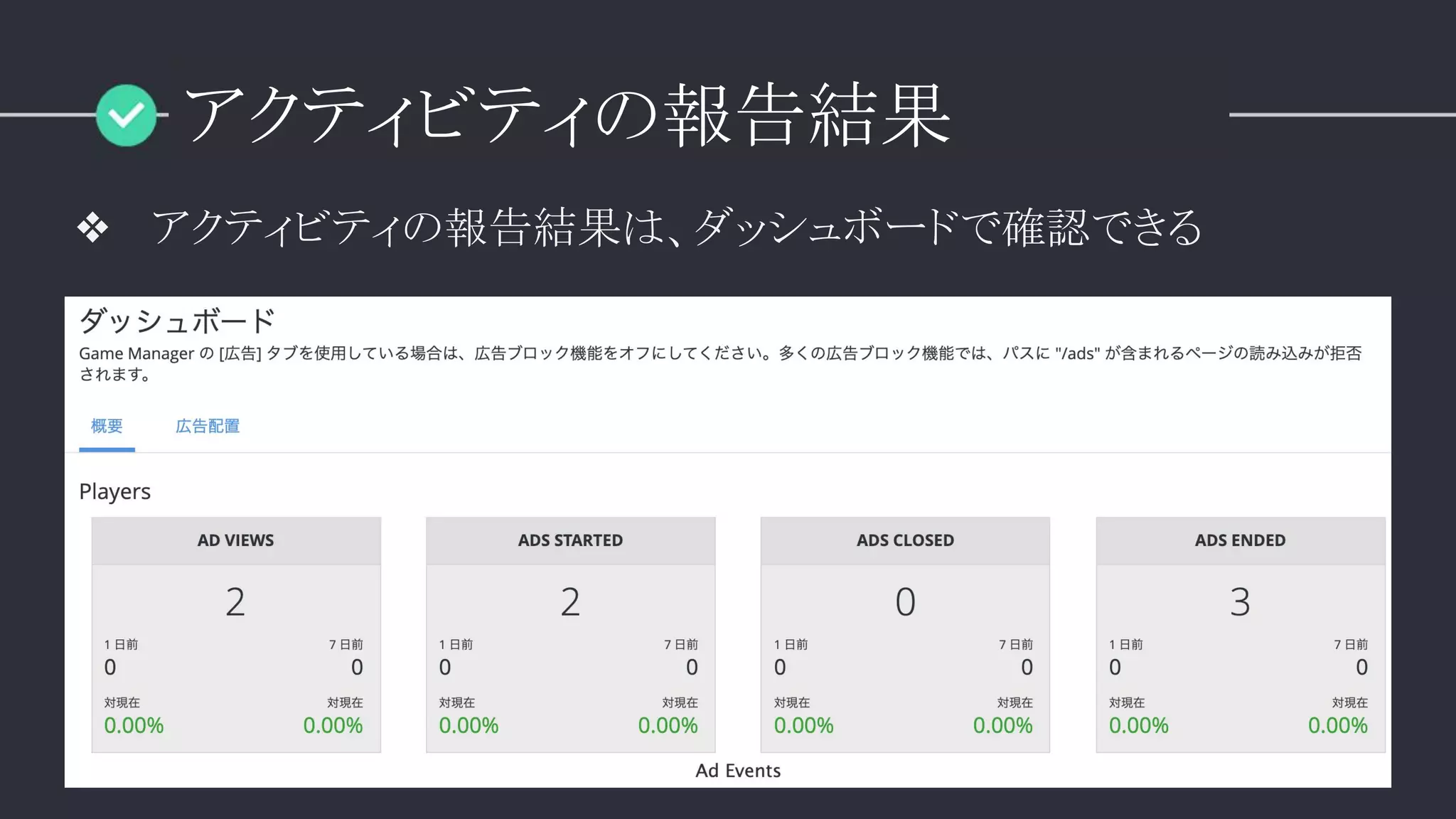Click the ADS STARTED total value 2

point(570,602)
